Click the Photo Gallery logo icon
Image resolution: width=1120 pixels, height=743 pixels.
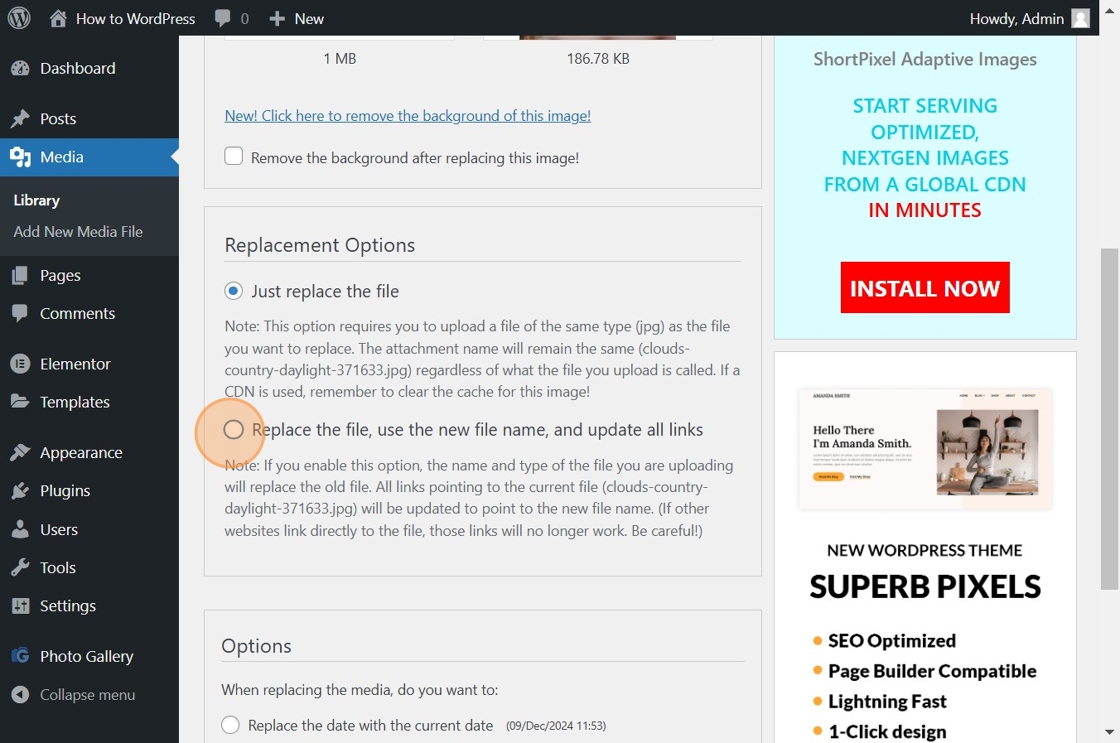click(x=20, y=656)
